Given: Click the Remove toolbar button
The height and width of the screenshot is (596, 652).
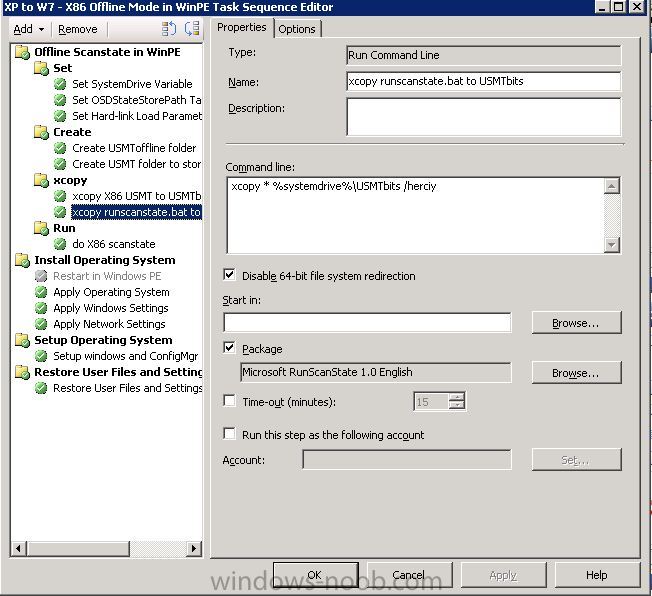Looking at the screenshot, I should (x=78, y=29).
